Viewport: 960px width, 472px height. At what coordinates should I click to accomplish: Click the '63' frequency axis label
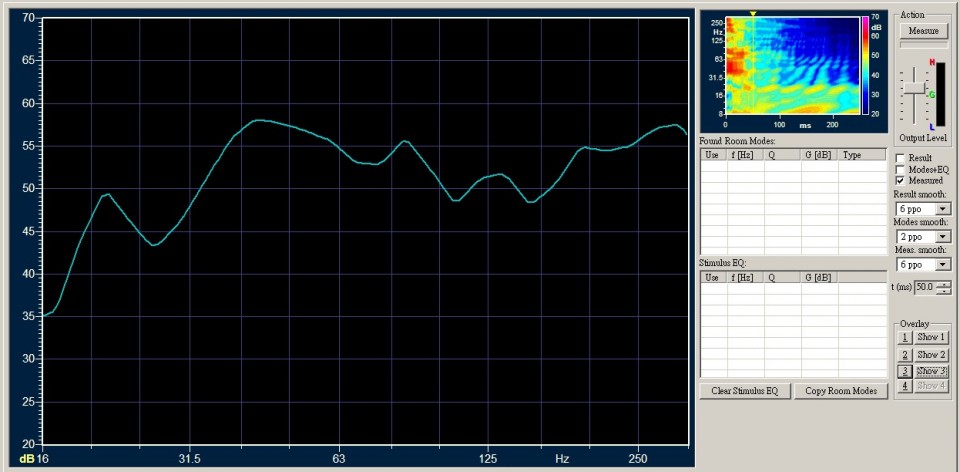[339, 459]
